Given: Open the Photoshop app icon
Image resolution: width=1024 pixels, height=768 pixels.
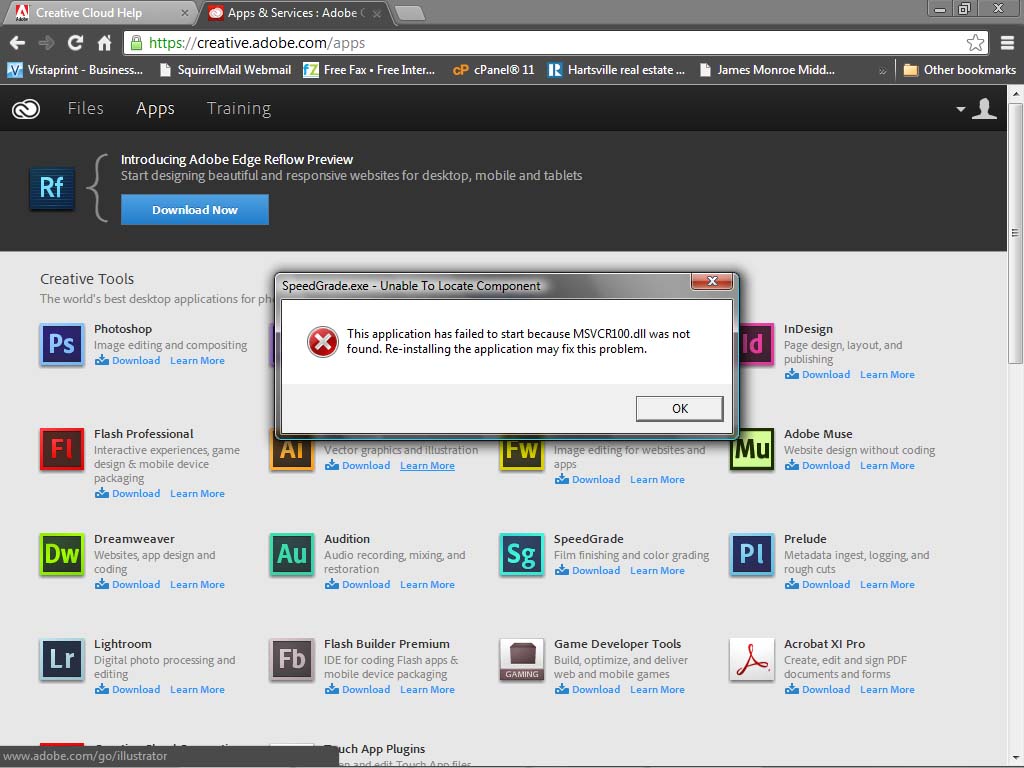Looking at the screenshot, I should (61, 345).
